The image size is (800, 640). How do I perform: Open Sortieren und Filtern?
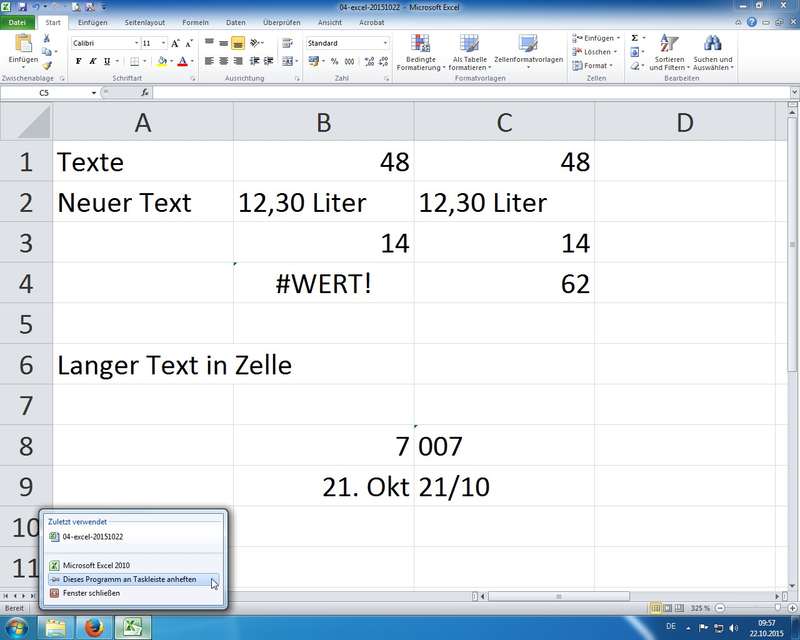(669, 53)
